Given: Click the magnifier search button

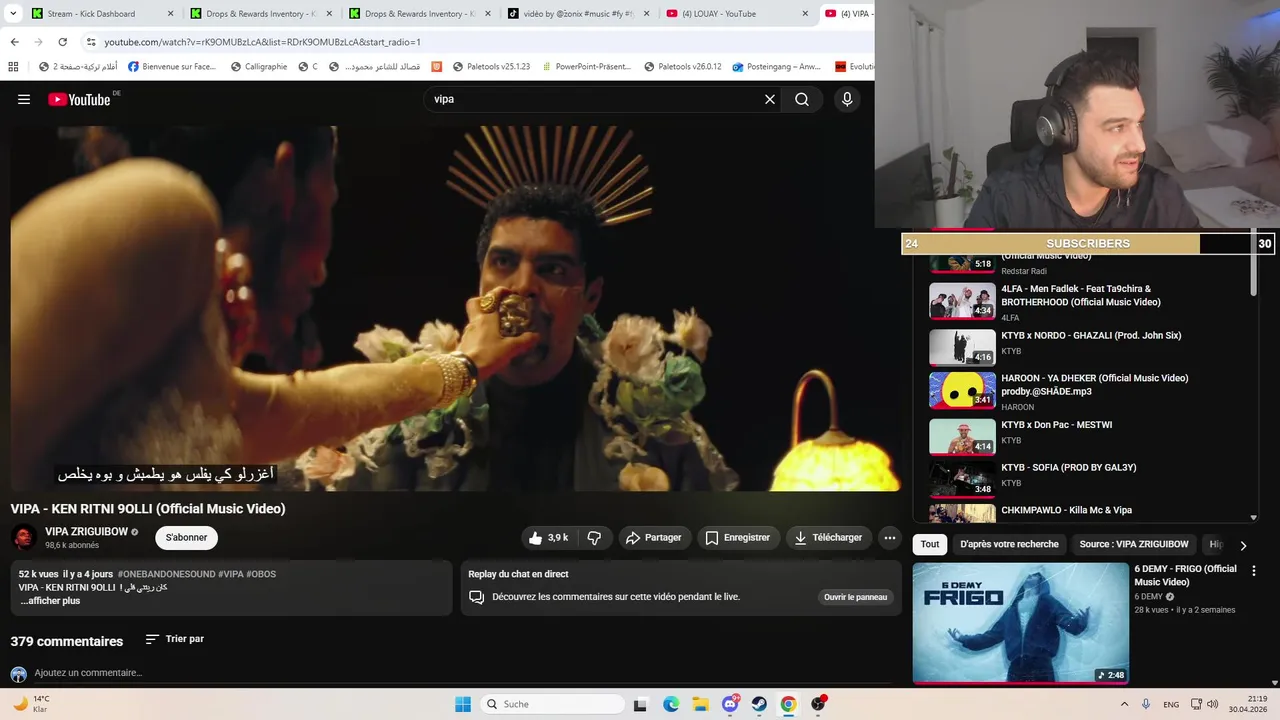Looking at the screenshot, I should click(x=802, y=99).
